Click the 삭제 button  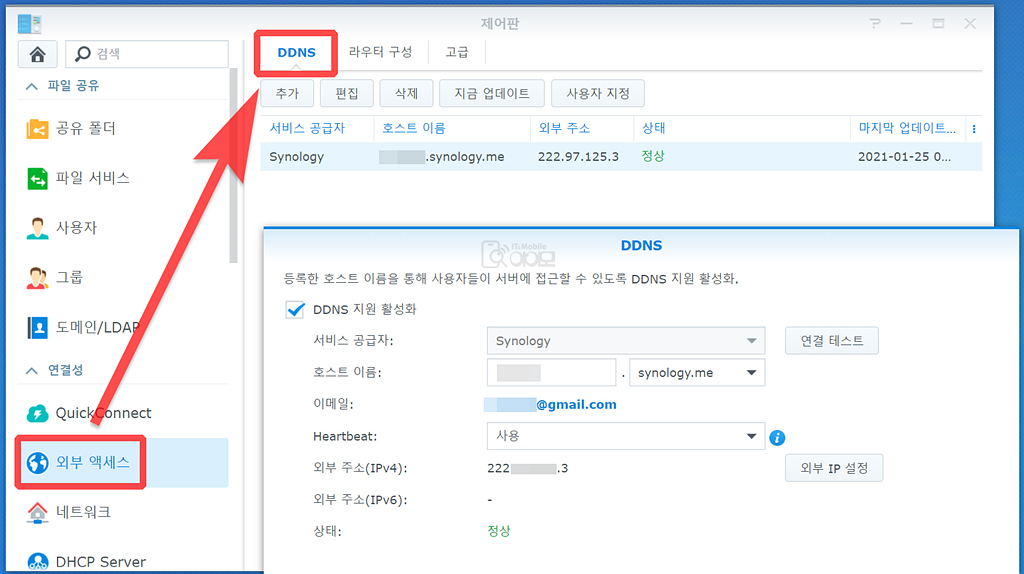[406, 93]
